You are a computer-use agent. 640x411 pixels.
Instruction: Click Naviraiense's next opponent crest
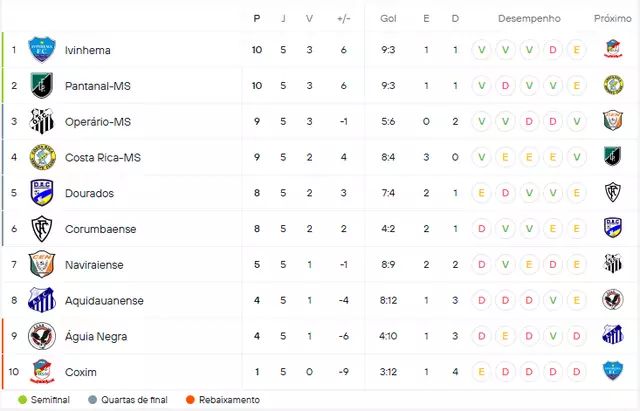613,264
